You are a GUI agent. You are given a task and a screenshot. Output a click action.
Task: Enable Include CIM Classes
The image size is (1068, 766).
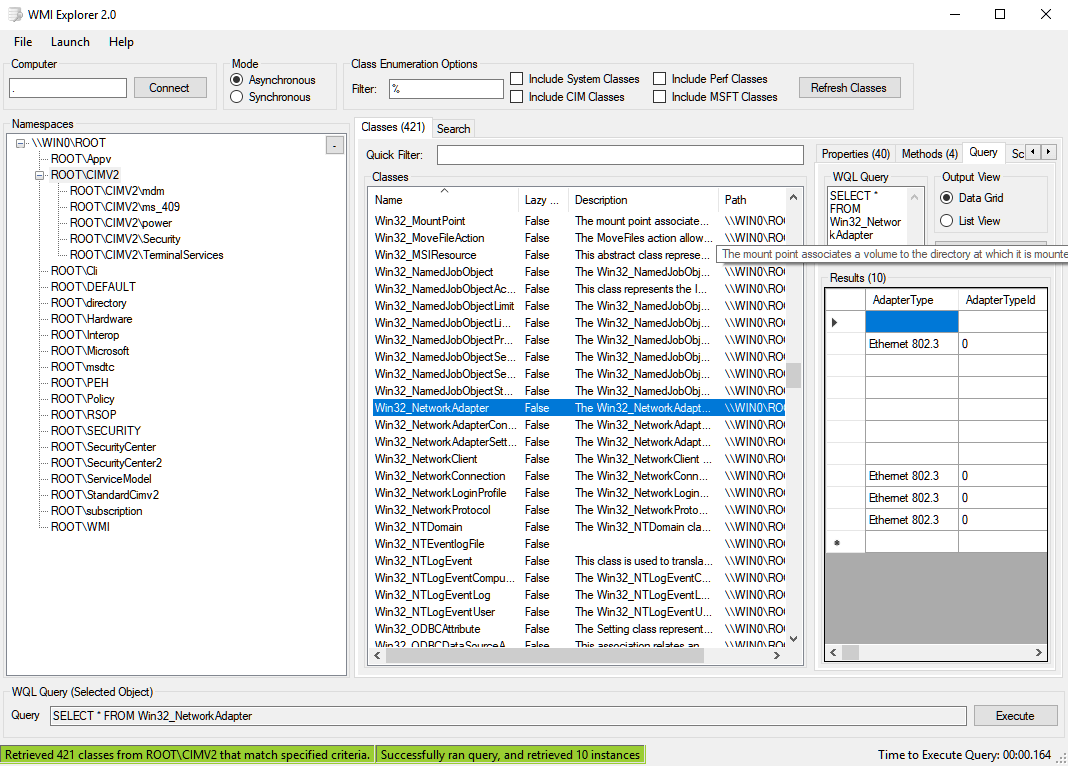tap(568, 97)
